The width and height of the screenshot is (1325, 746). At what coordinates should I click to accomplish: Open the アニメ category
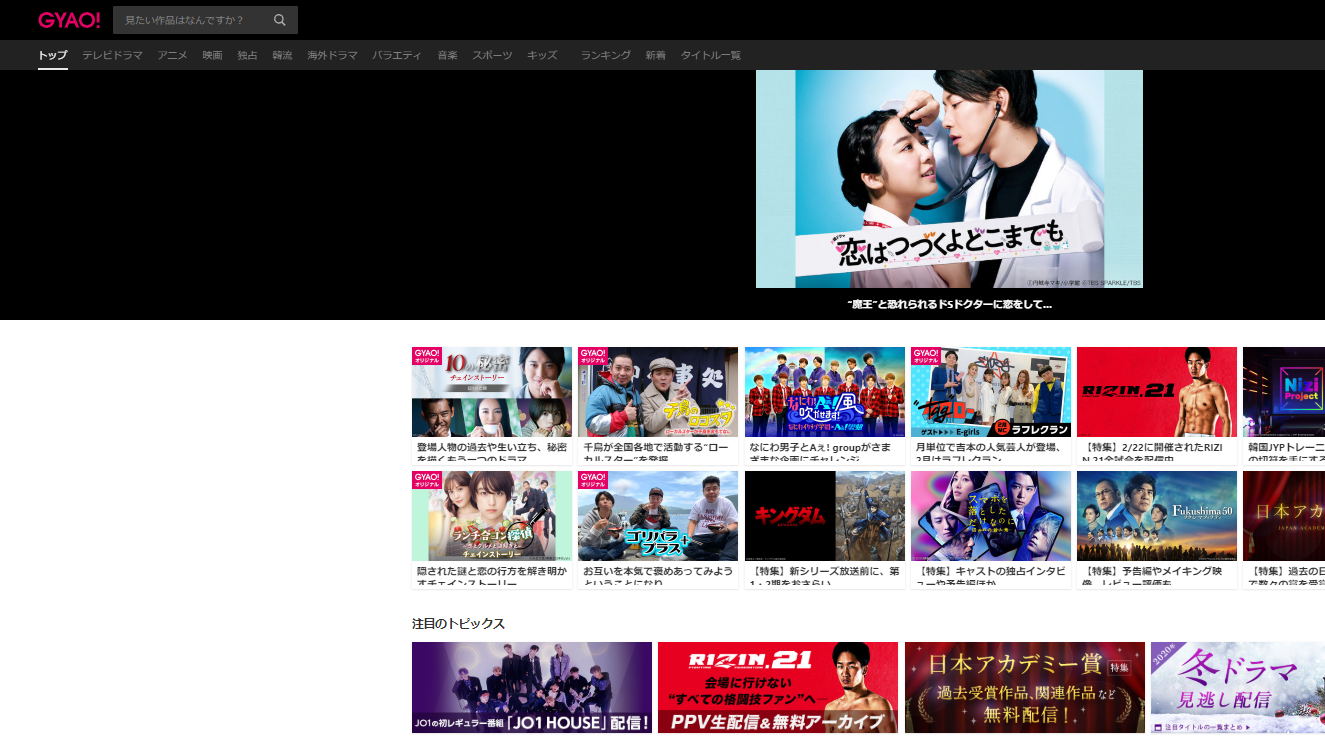pos(172,55)
